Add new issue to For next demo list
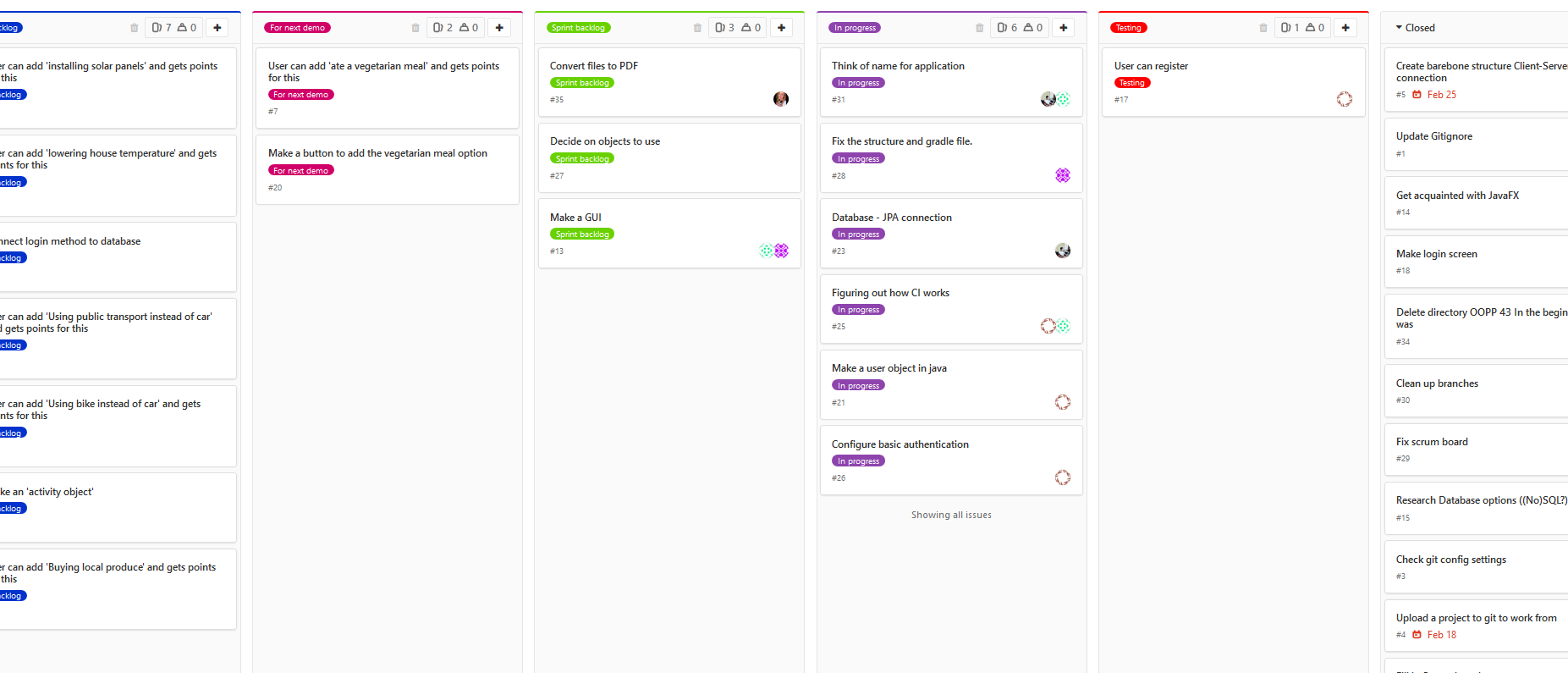 pos(499,28)
